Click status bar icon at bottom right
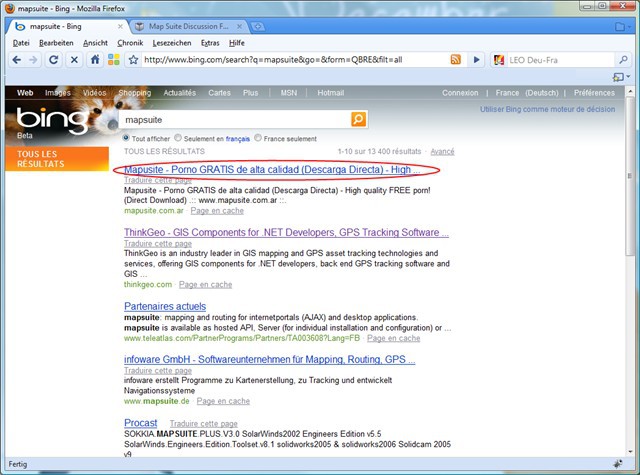The image size is (640, 475). pos(618,464)
